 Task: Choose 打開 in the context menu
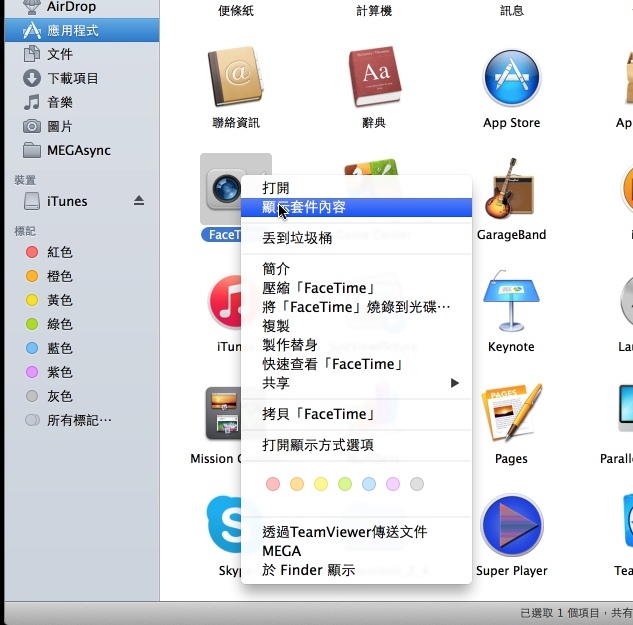click(356, 188)
